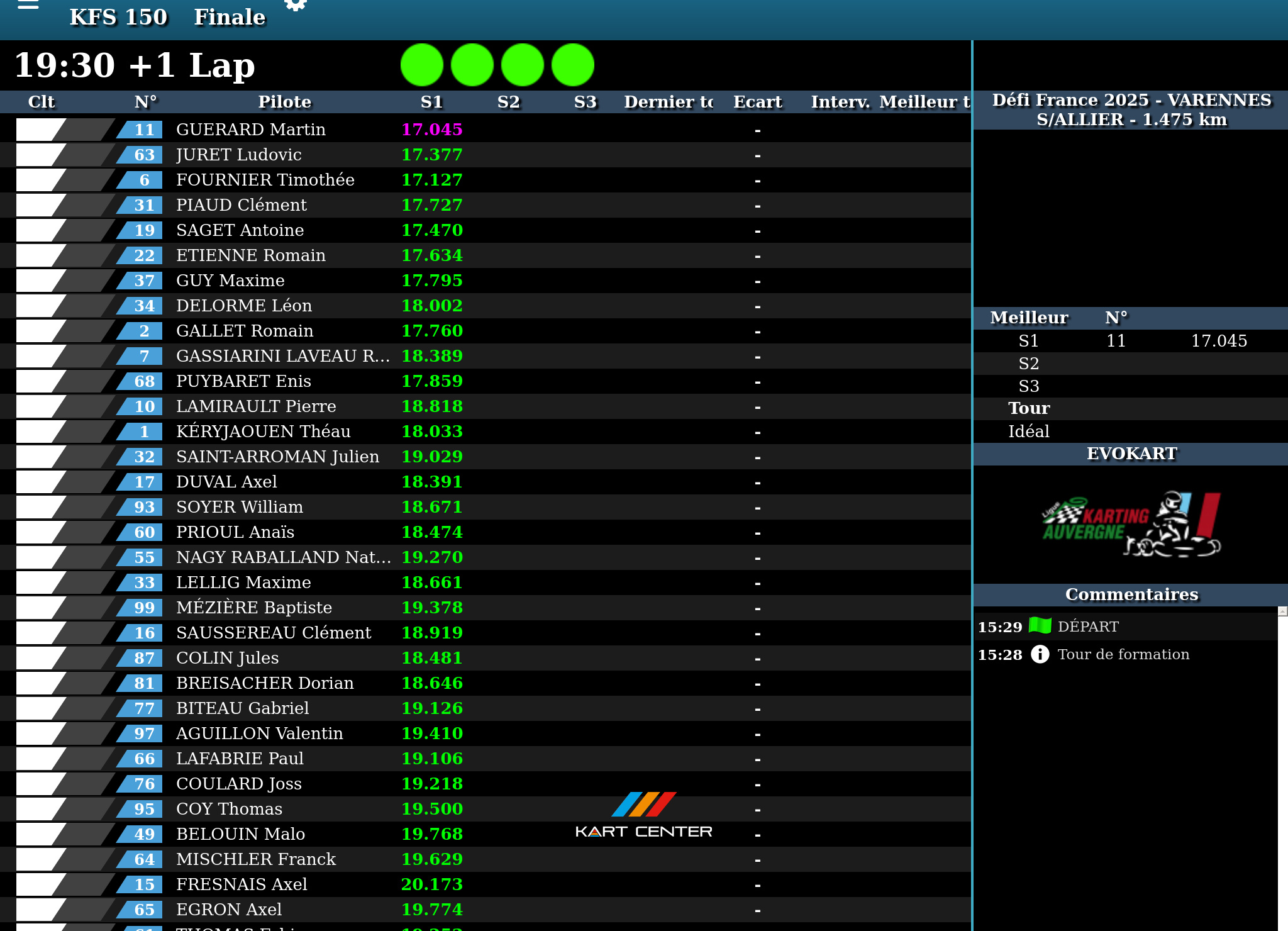Image resolution: width=1288 pixels, height=931 pixels.
Task: Click the Ecart column header
Action: pos(757,102)
